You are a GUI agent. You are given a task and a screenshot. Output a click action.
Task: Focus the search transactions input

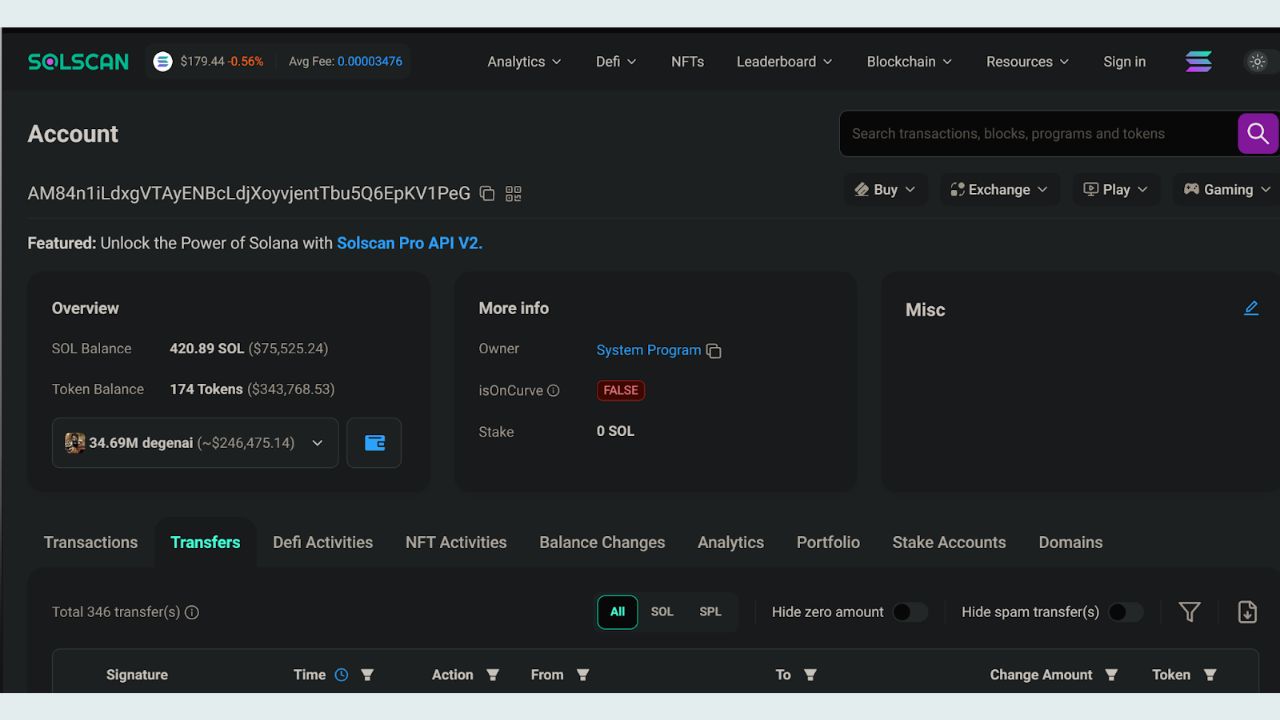point(1038,133)
